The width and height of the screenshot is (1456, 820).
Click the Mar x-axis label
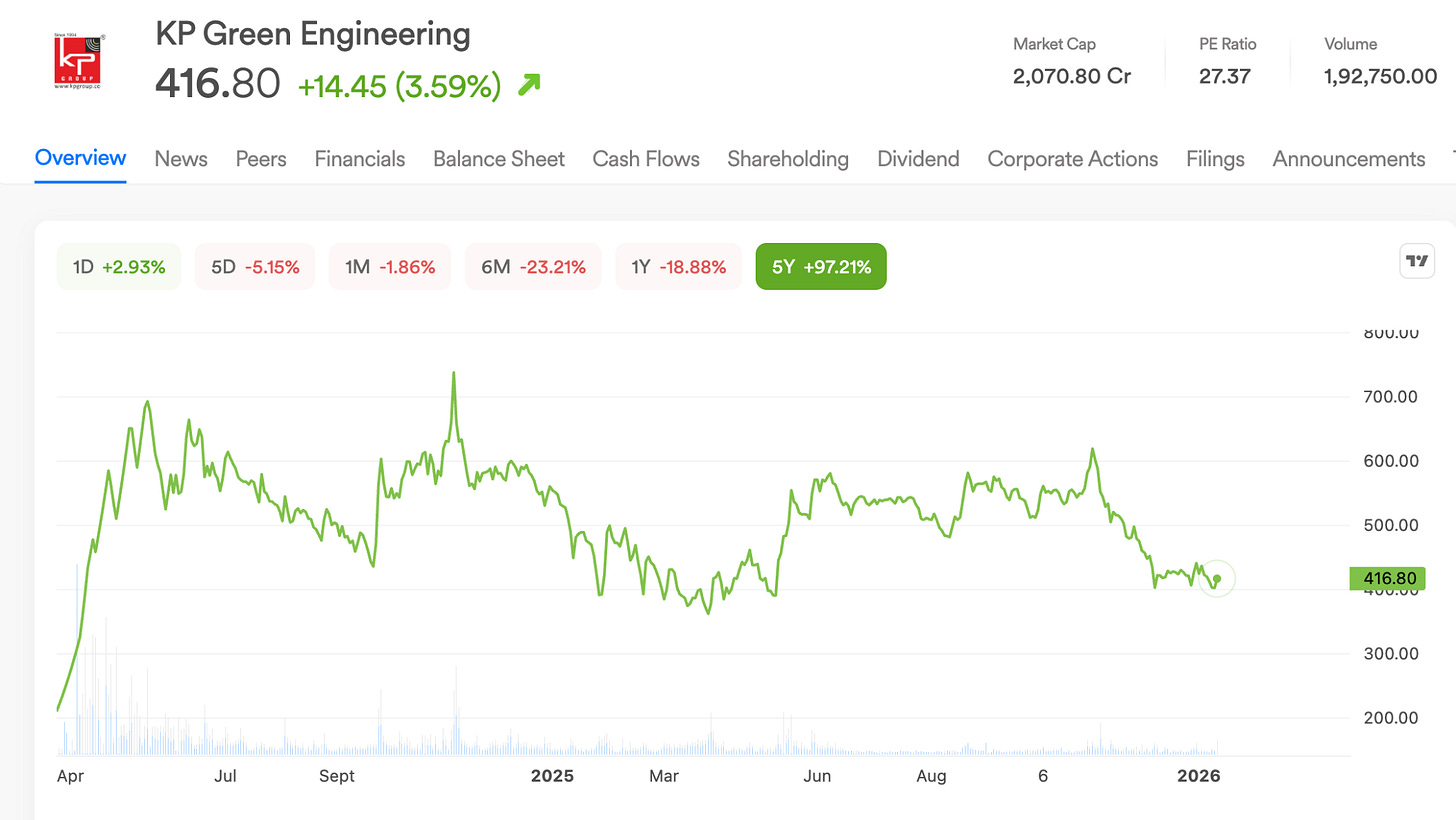pos(664,776)
